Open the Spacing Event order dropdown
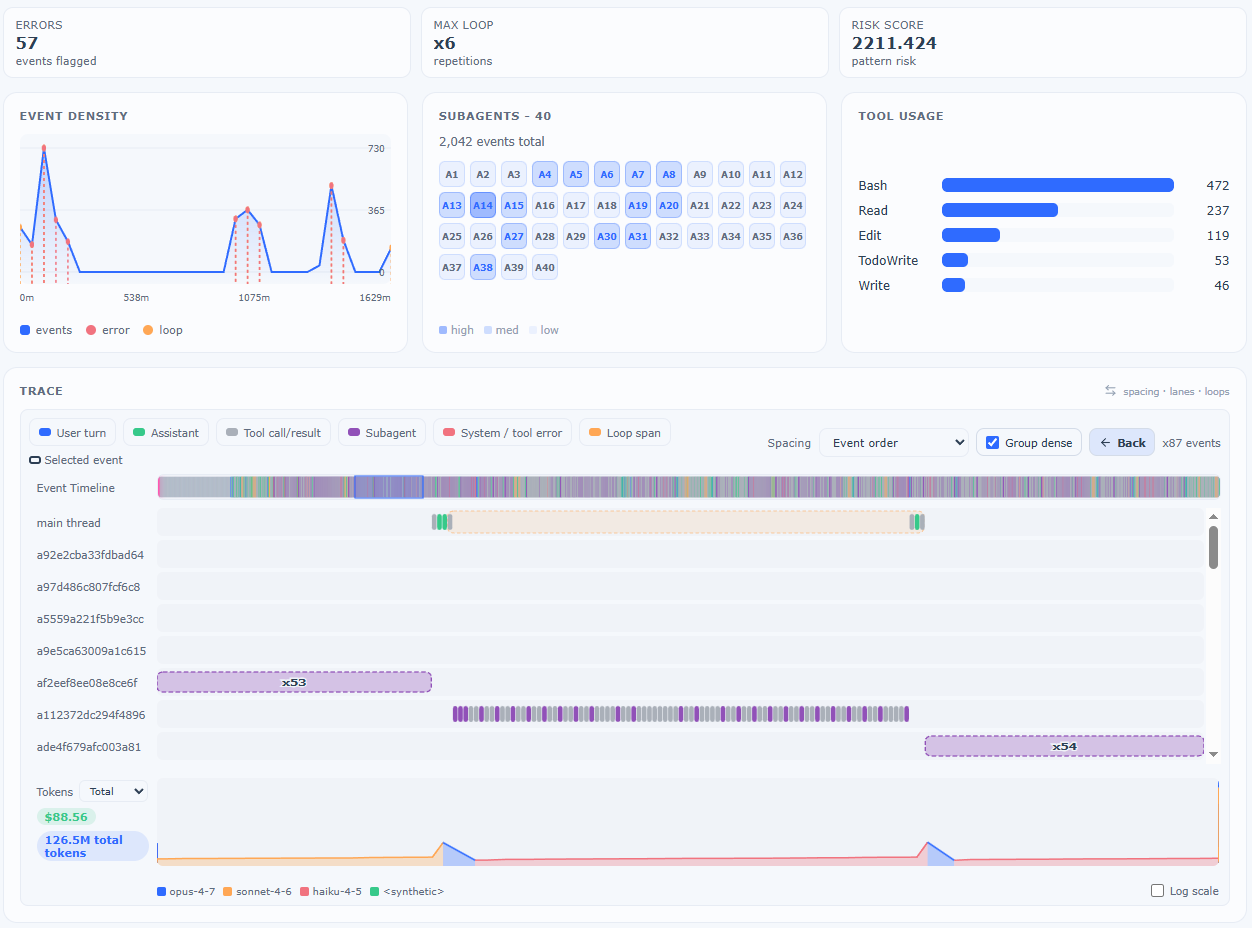This screenshot has width=1252, height=928. (x=893, y=443)
